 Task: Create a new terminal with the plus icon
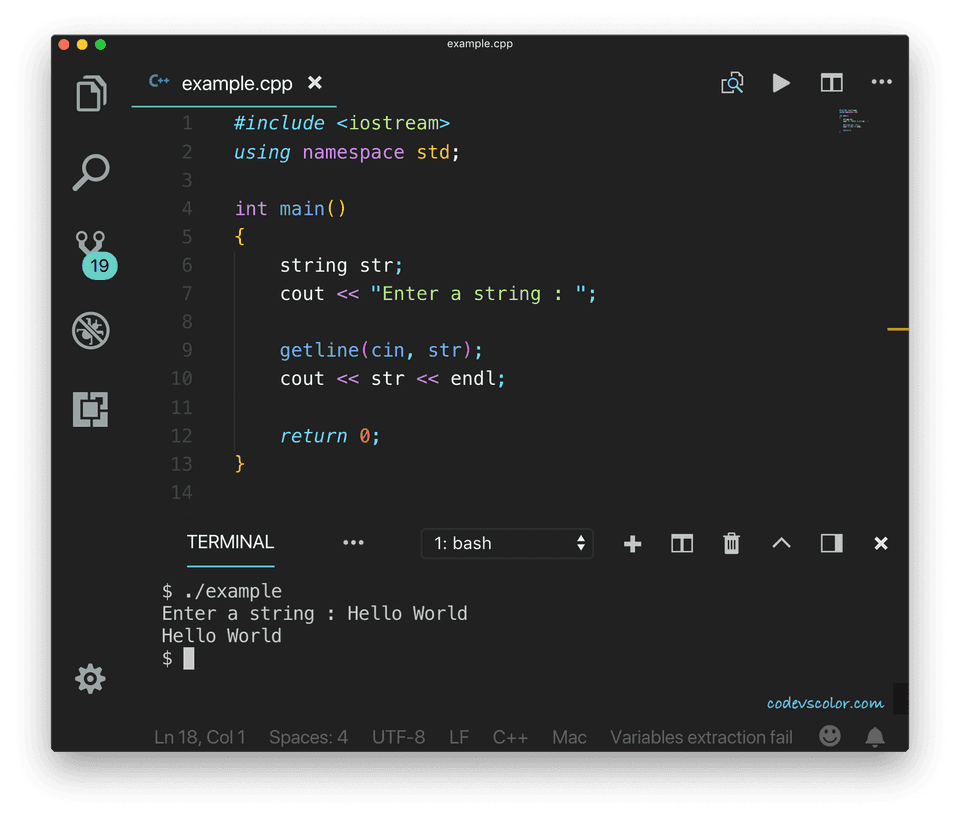pos(632,543)
